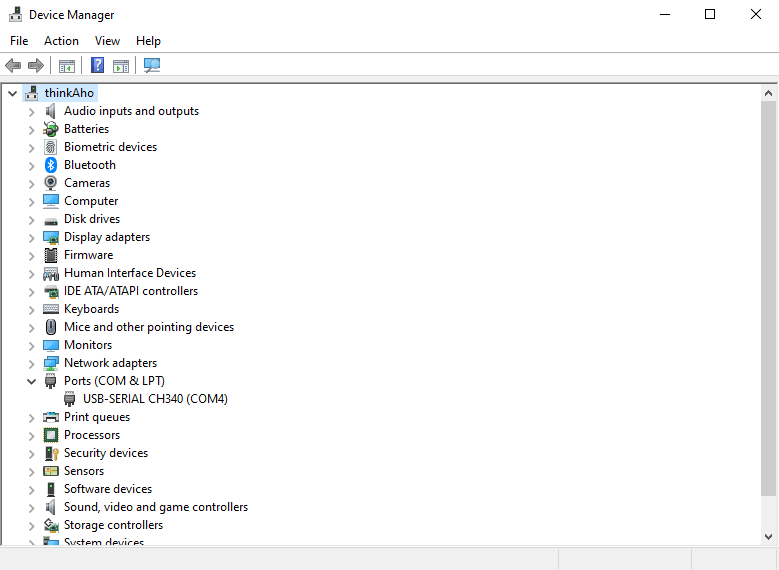Viewport: 779px width, 570px height.
Task: Click the Biometric devices fingerprint icon
Action: tap(51, 147)
